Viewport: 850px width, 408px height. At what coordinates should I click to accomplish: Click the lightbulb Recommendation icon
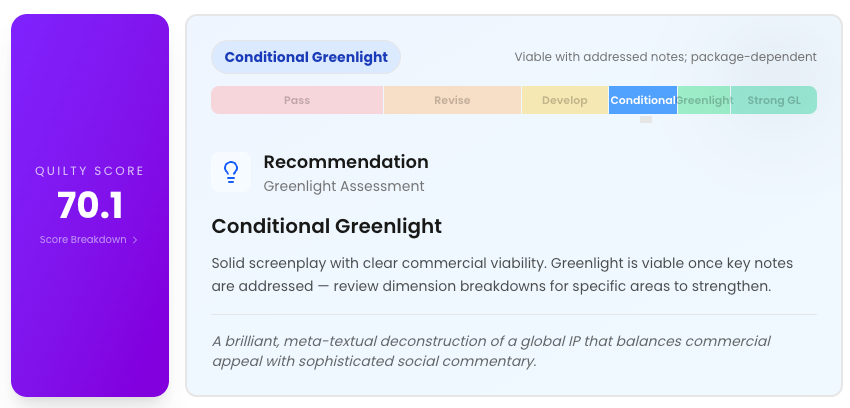231,172
